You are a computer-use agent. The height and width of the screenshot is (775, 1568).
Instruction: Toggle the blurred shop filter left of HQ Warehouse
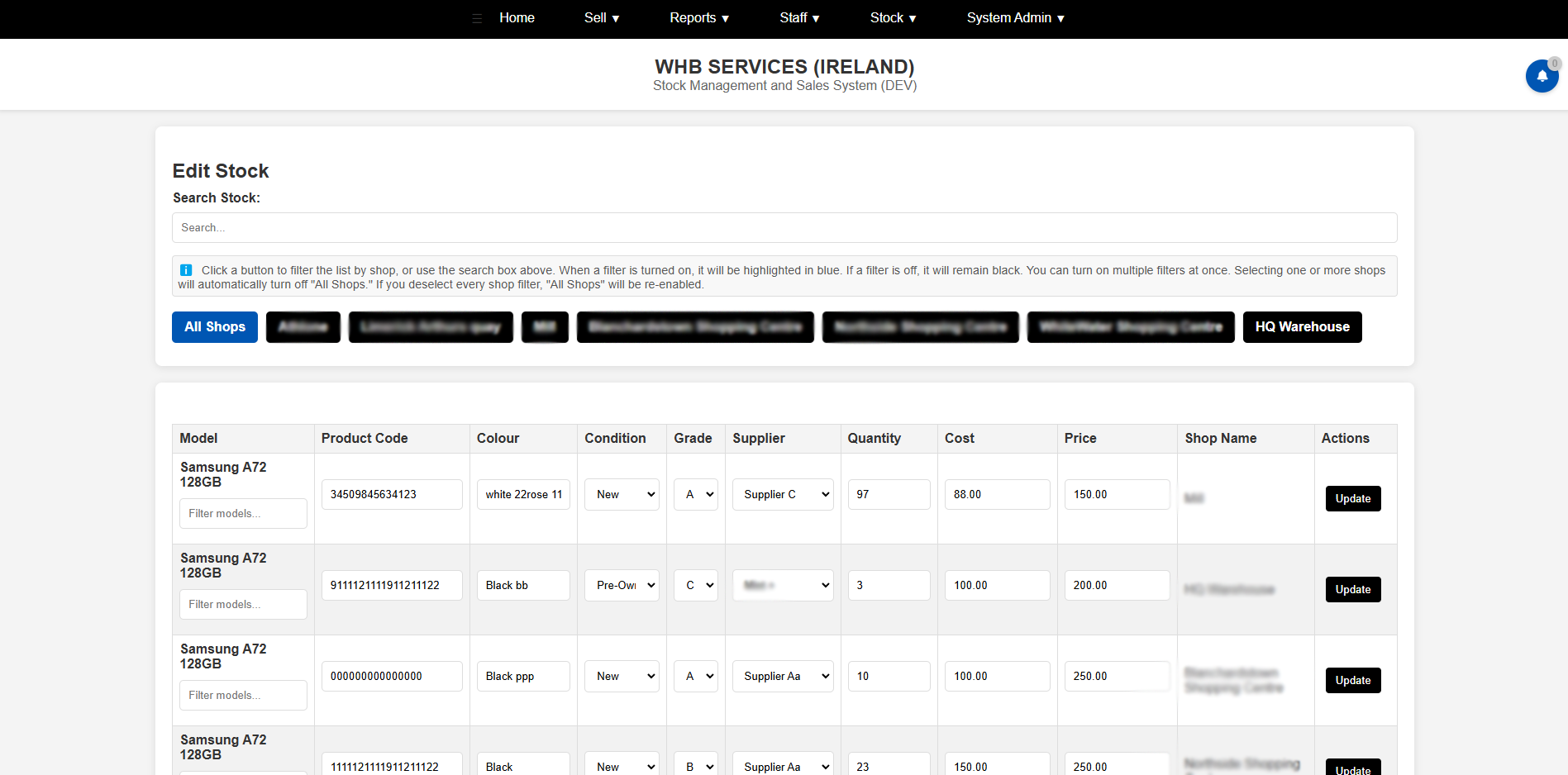coord(1131,327)
